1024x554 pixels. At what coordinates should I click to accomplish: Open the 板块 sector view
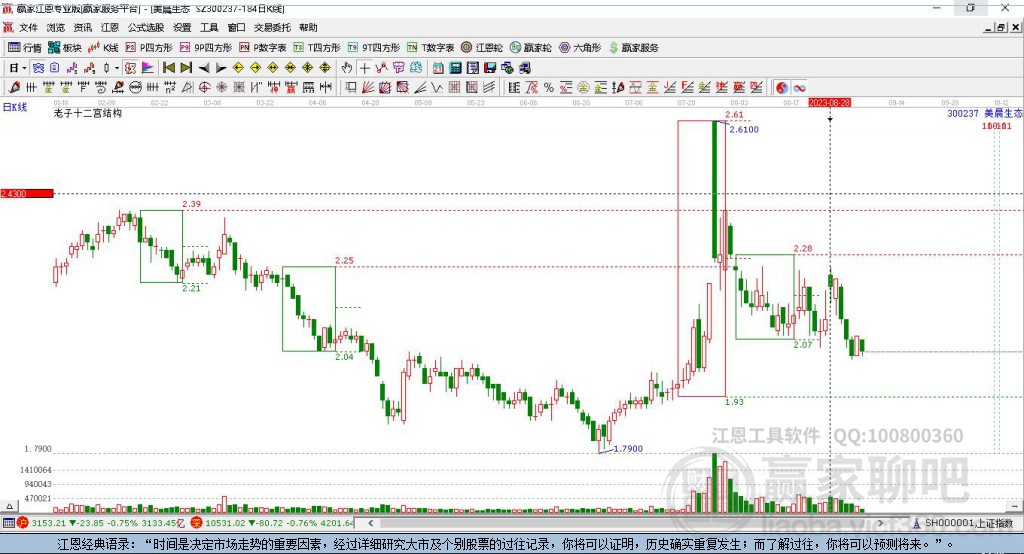click(65, 48)
